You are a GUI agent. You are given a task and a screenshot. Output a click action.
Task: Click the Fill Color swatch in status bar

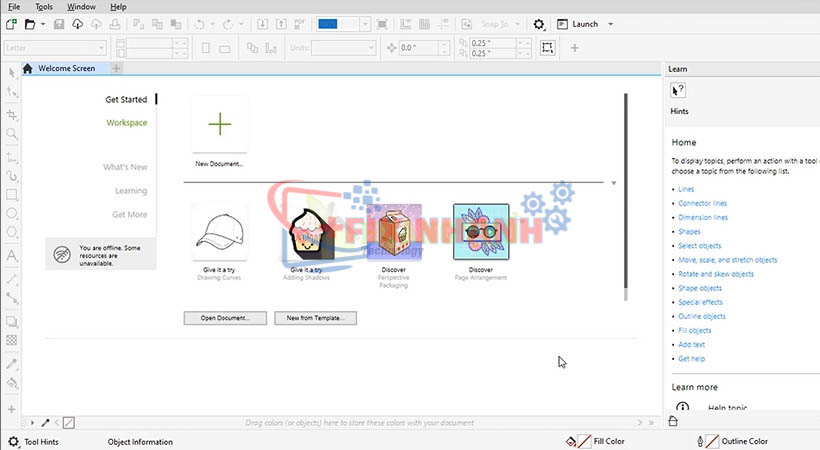coord(584,442)
